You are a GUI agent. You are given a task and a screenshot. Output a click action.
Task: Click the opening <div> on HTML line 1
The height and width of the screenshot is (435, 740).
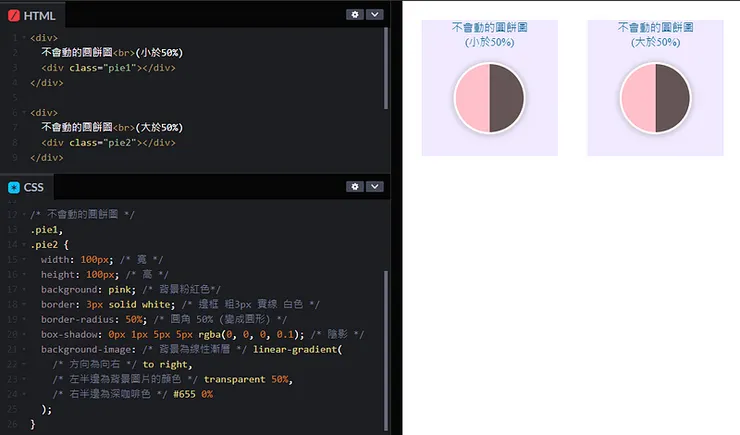44,38
